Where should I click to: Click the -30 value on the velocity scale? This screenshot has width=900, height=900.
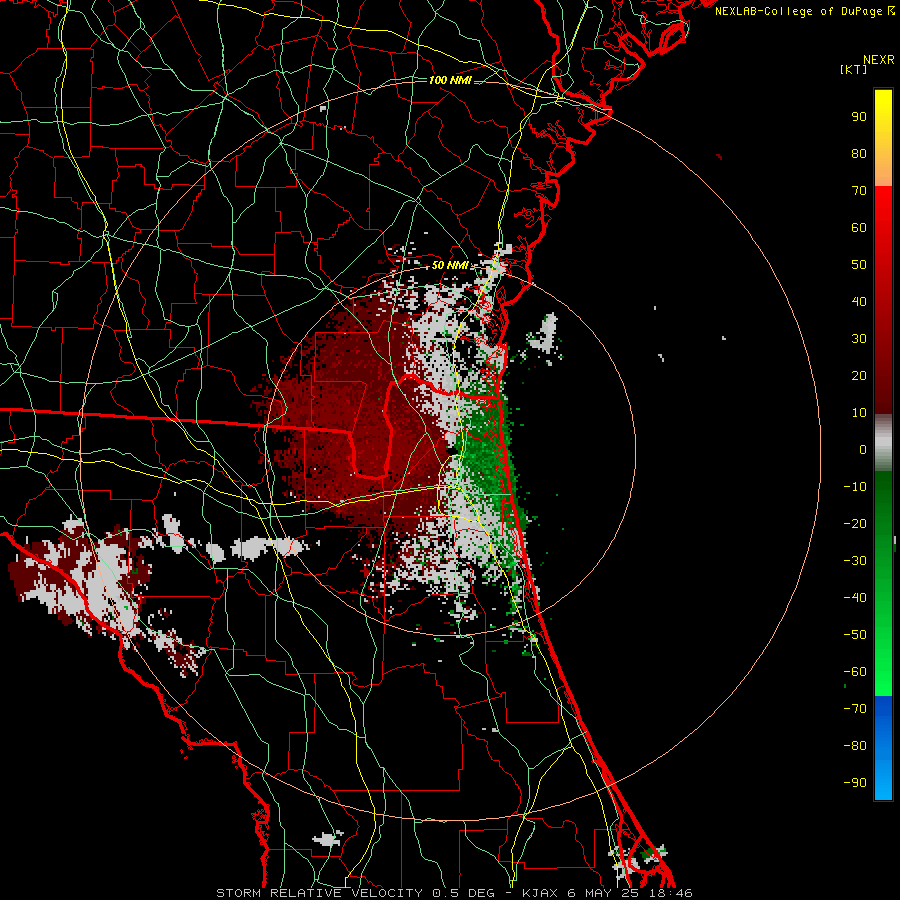click(x=855, y=561)
